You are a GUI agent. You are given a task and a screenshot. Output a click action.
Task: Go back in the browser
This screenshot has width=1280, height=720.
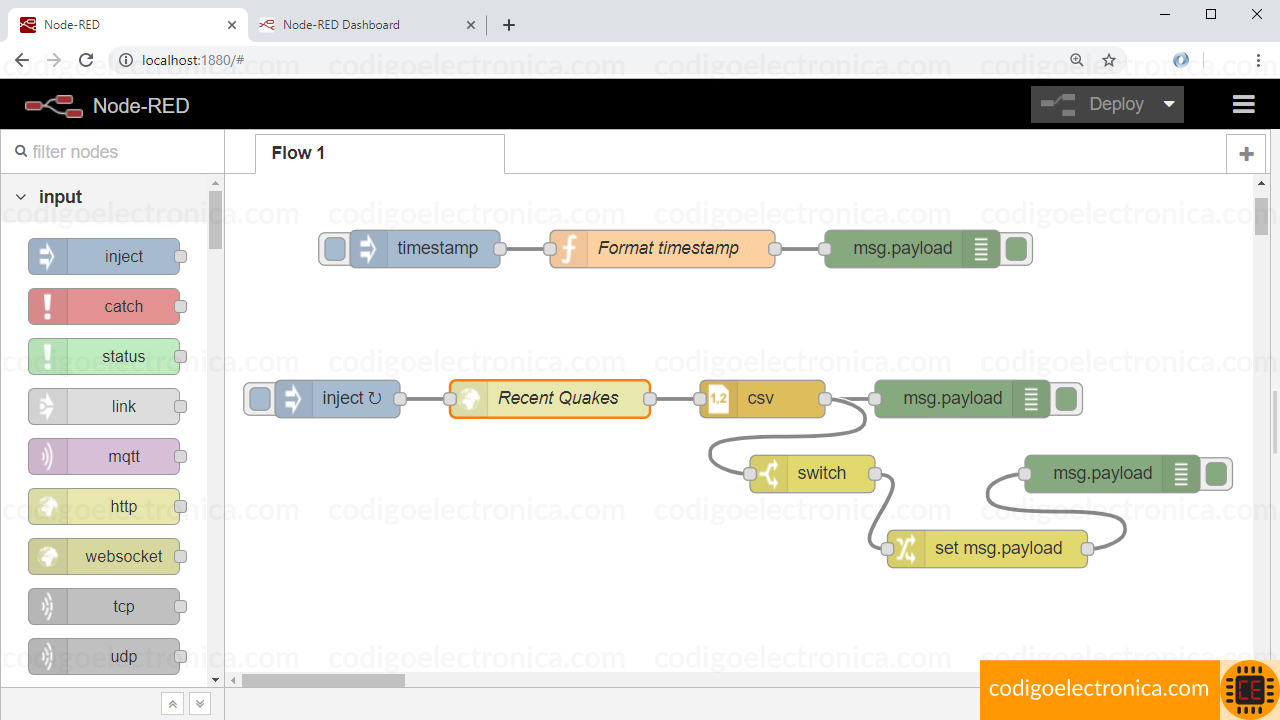point(22,60)
